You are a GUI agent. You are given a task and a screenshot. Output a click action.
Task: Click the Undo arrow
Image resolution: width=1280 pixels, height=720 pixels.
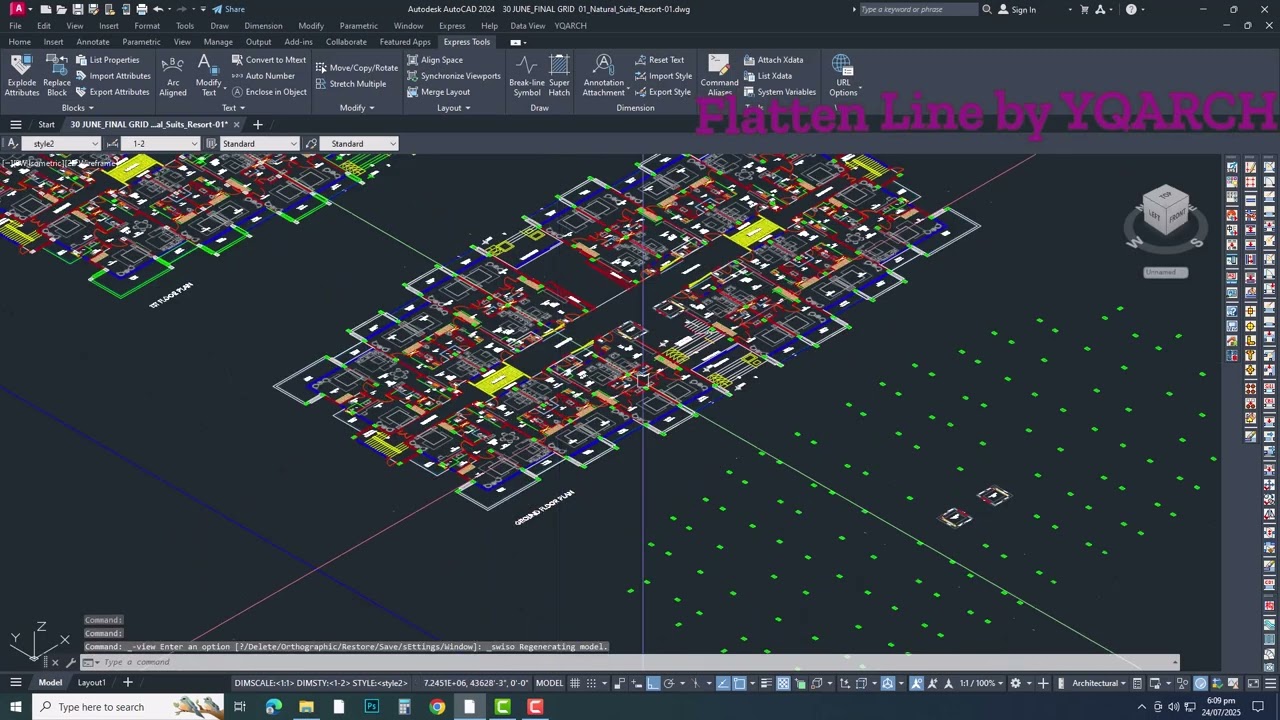(157, 9)
